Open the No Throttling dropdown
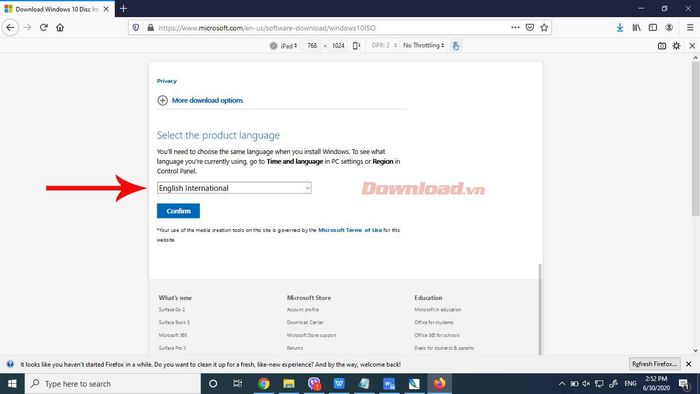The image size is (700, 394). click(423, 46)
